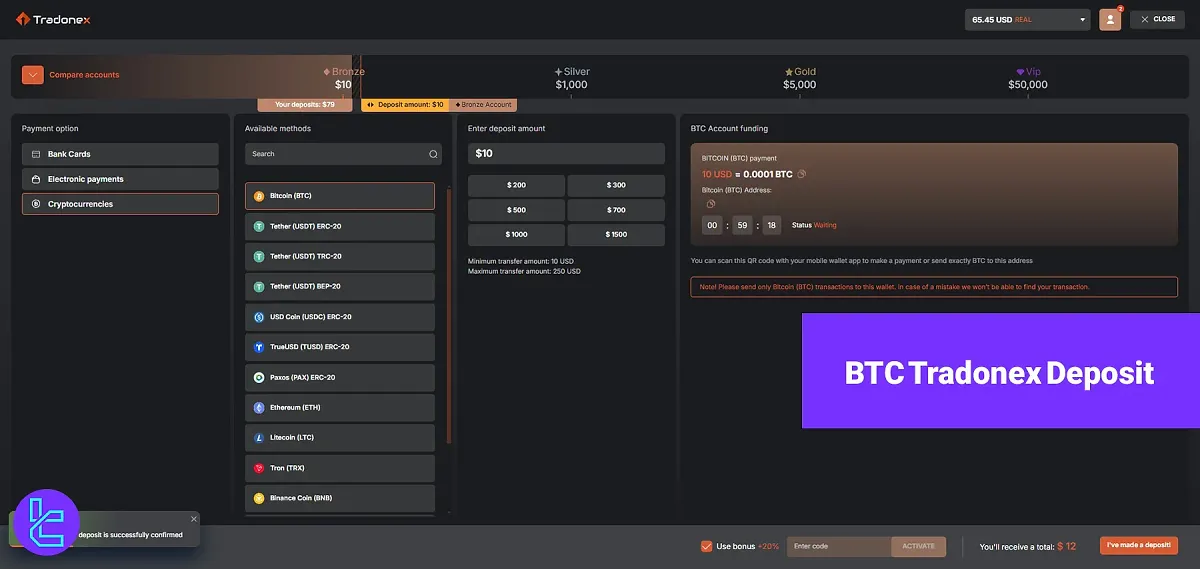Click the available methods list scrollbar
This screenshot has width=1200, height=569.
pyautogui.click(x=449, y=315)
